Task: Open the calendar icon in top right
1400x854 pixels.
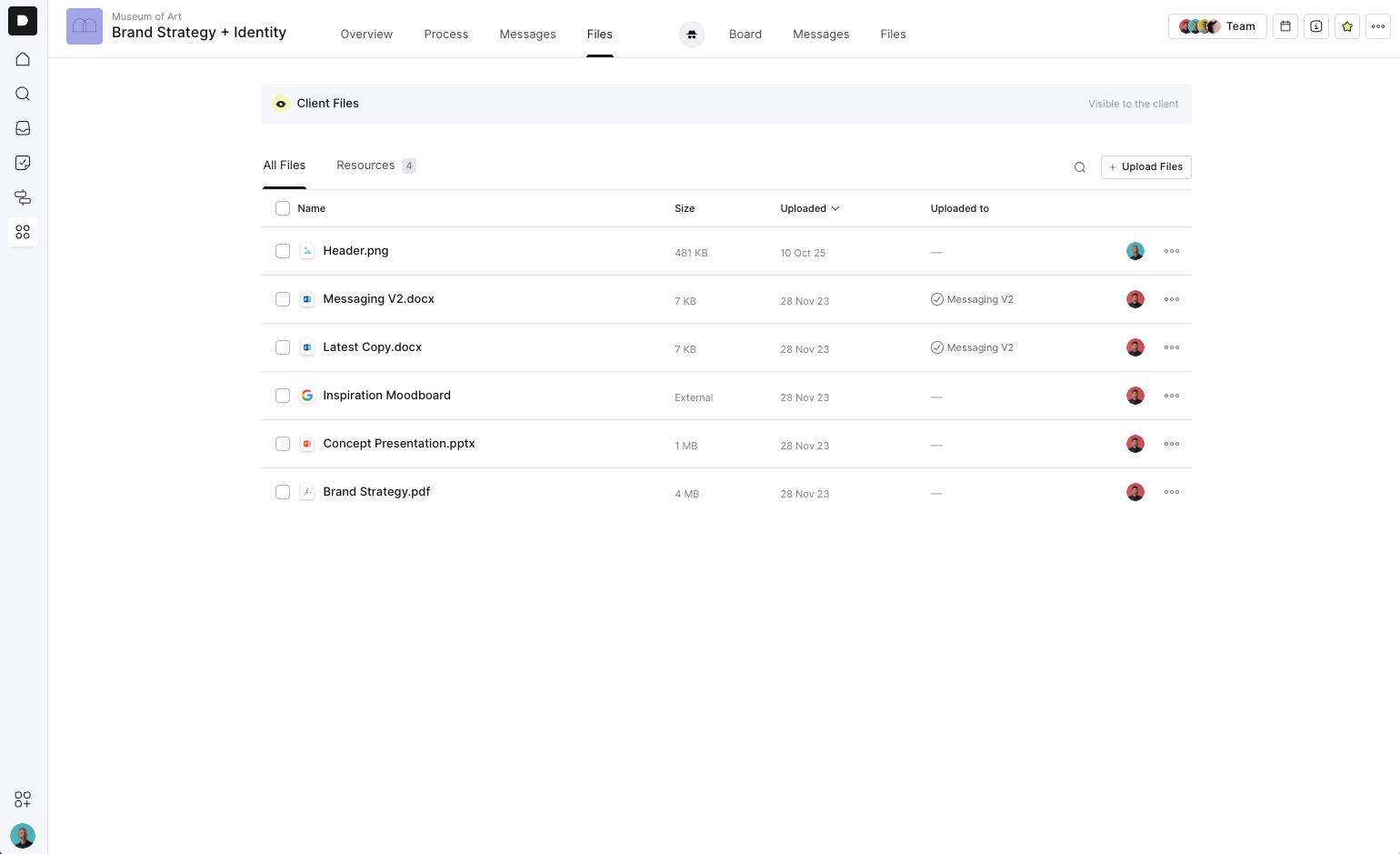Action: [x=1285, y=26]
